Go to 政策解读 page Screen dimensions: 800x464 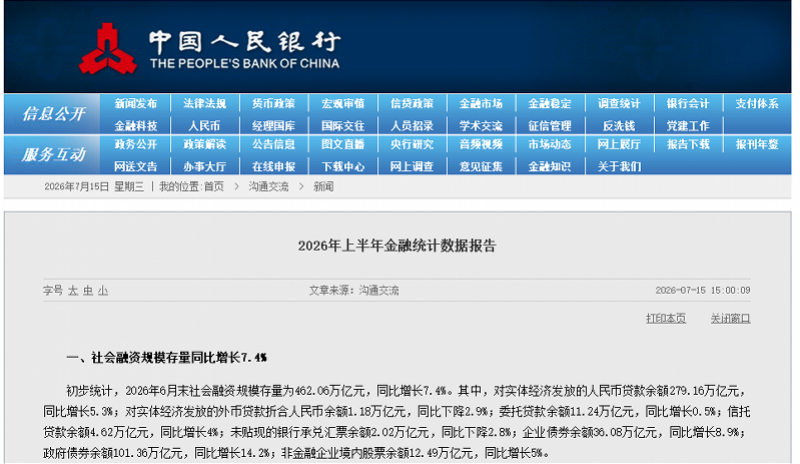point(205,144)
